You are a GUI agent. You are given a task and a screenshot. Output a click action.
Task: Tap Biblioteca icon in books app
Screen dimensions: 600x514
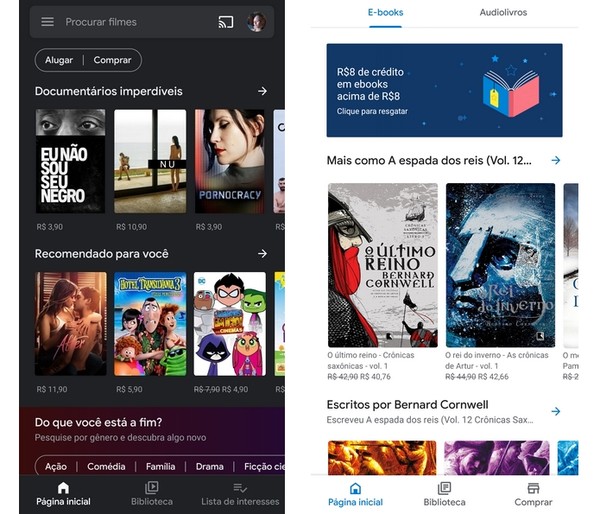[x=444, y=488]
